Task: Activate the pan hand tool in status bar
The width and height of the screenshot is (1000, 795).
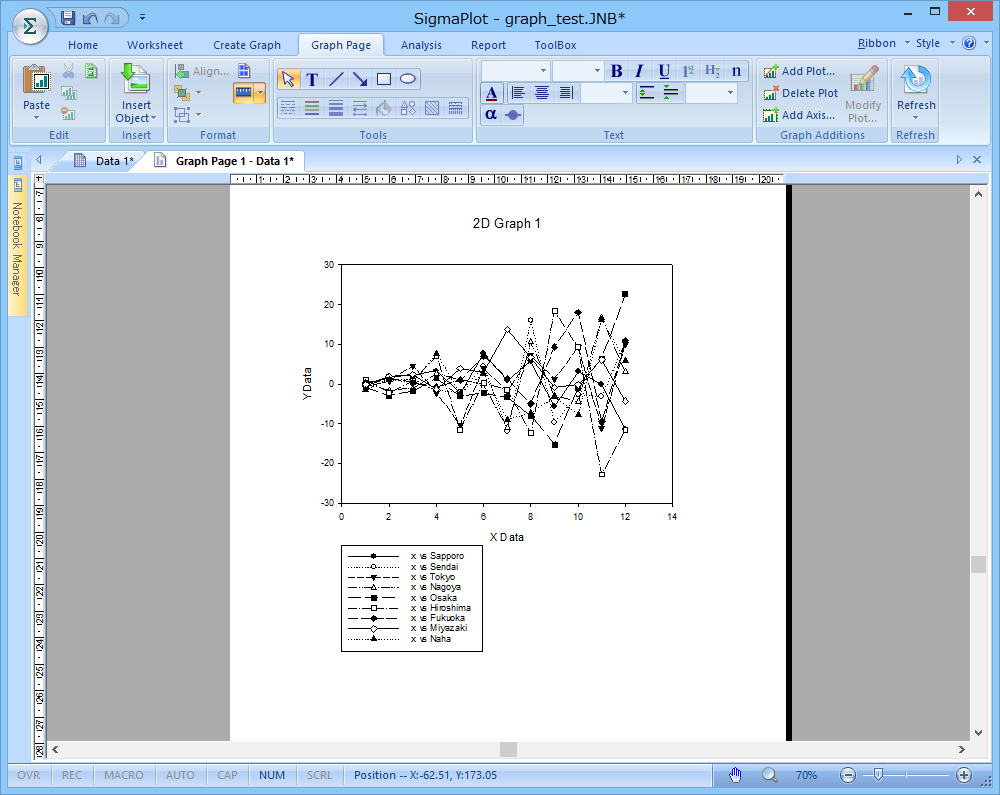Action: (x=735, y=775)
